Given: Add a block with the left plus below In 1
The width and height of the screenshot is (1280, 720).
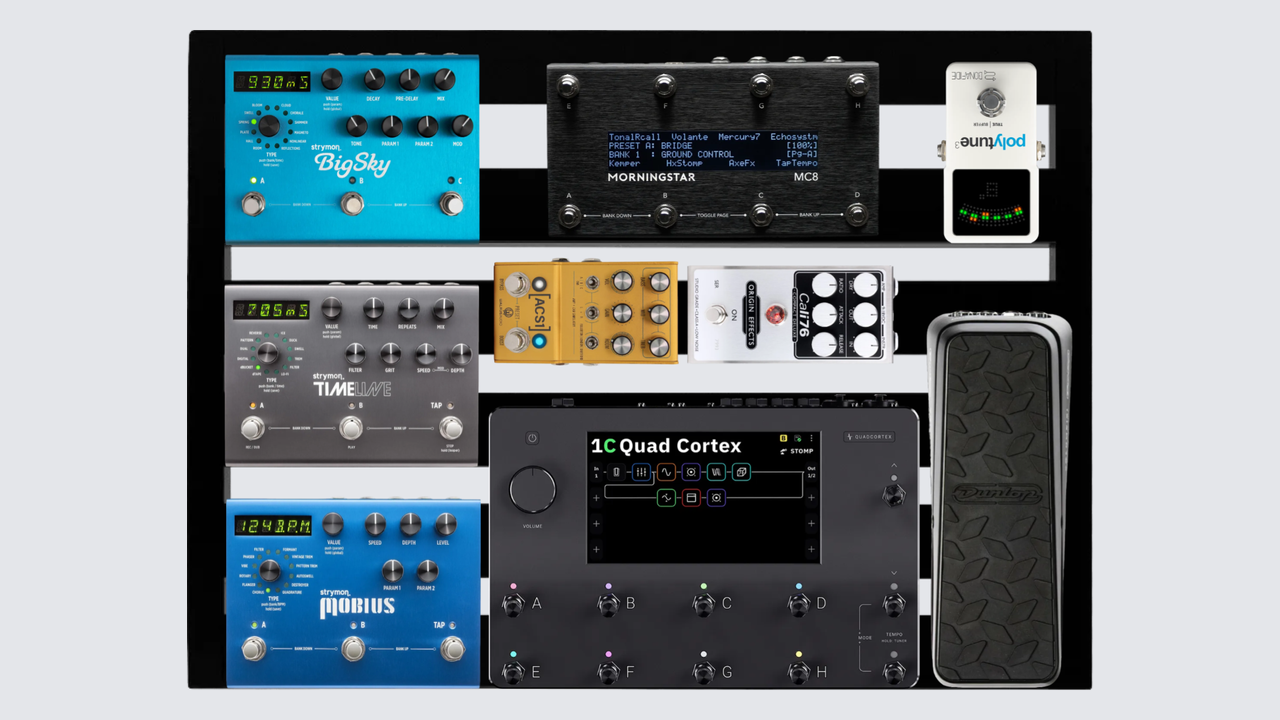Looking at the screenshot, I should 598,497.
